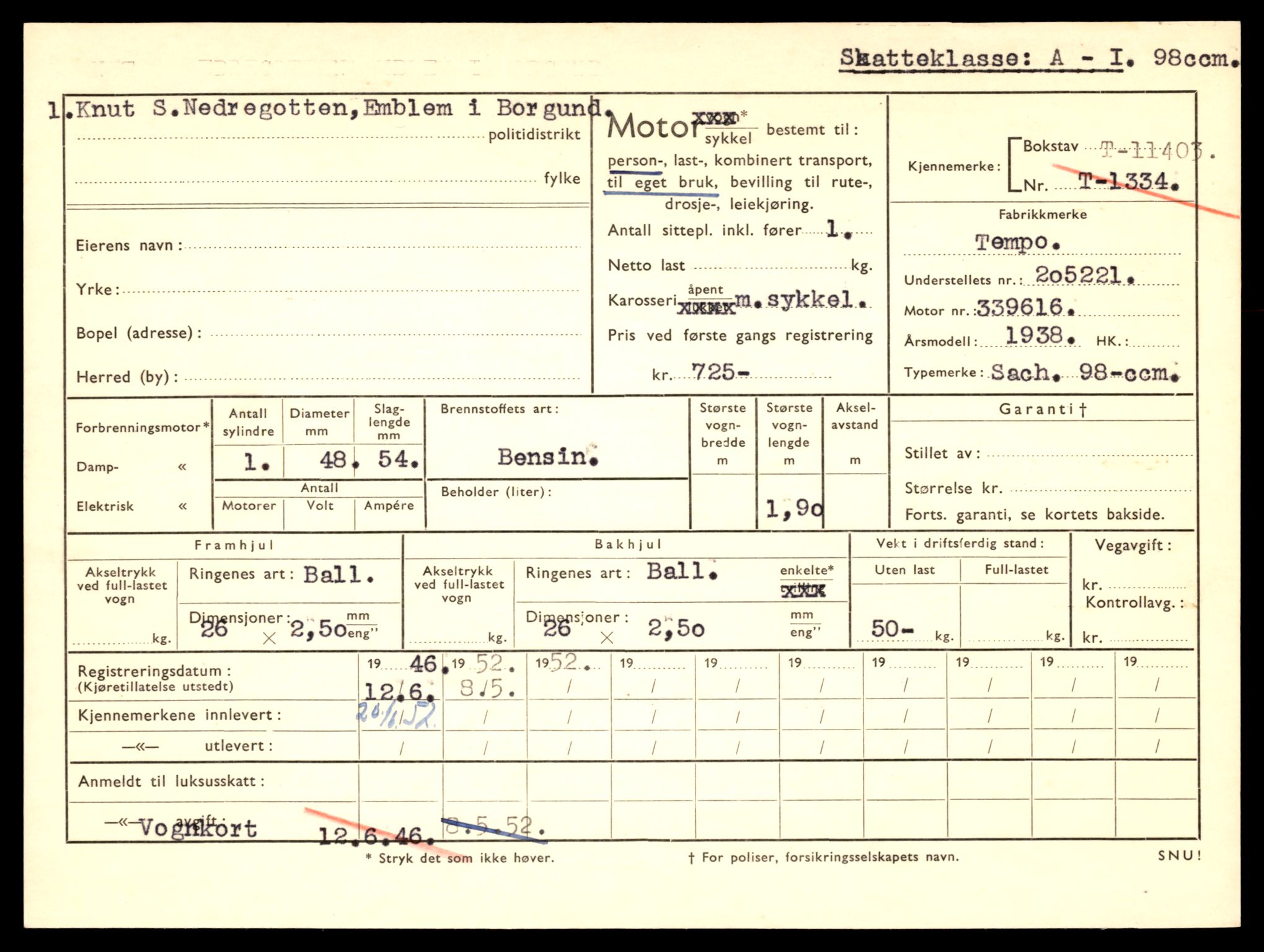The height and width of the screenshot is (952, 1264).
Task: Click the Vognkort stamped label
Action: pos(198,828)
